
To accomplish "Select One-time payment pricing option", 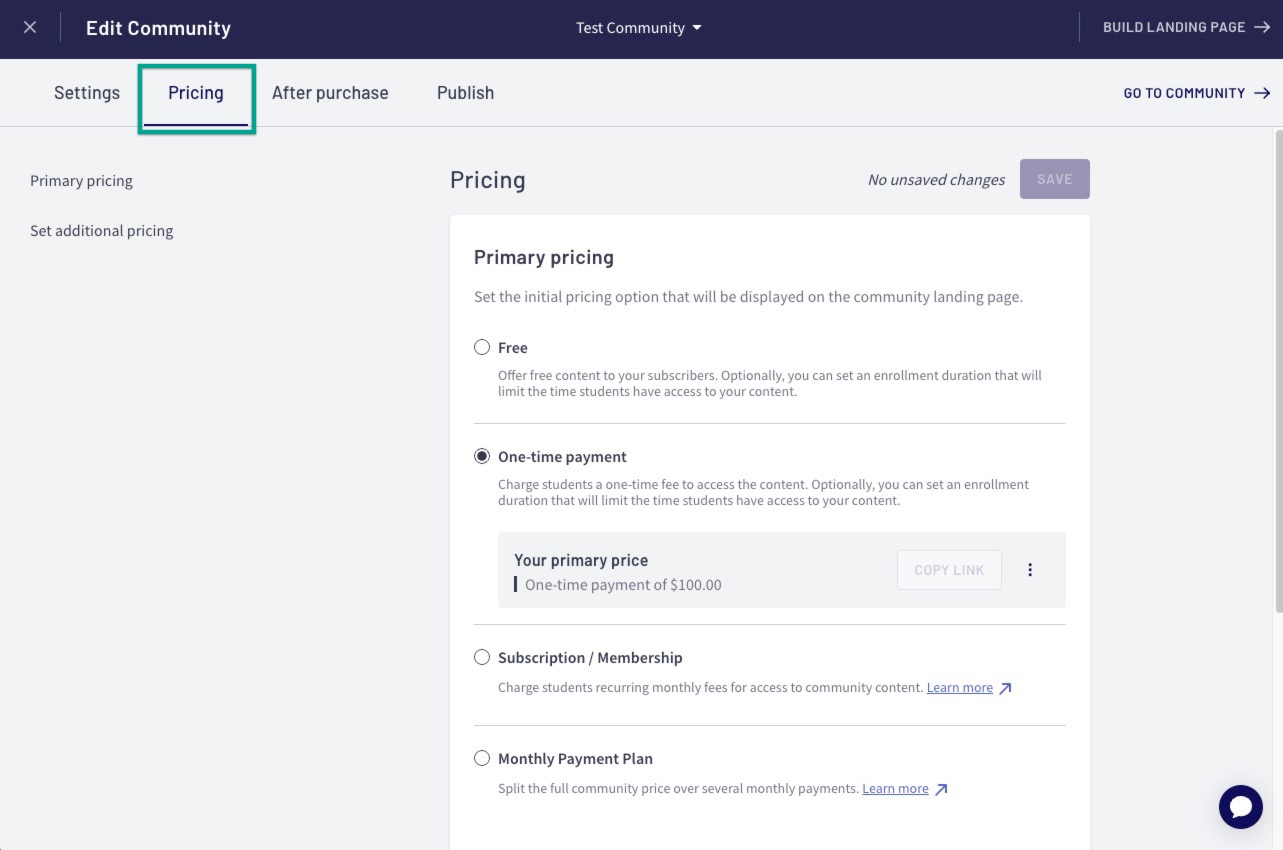I will coord(483,456).
